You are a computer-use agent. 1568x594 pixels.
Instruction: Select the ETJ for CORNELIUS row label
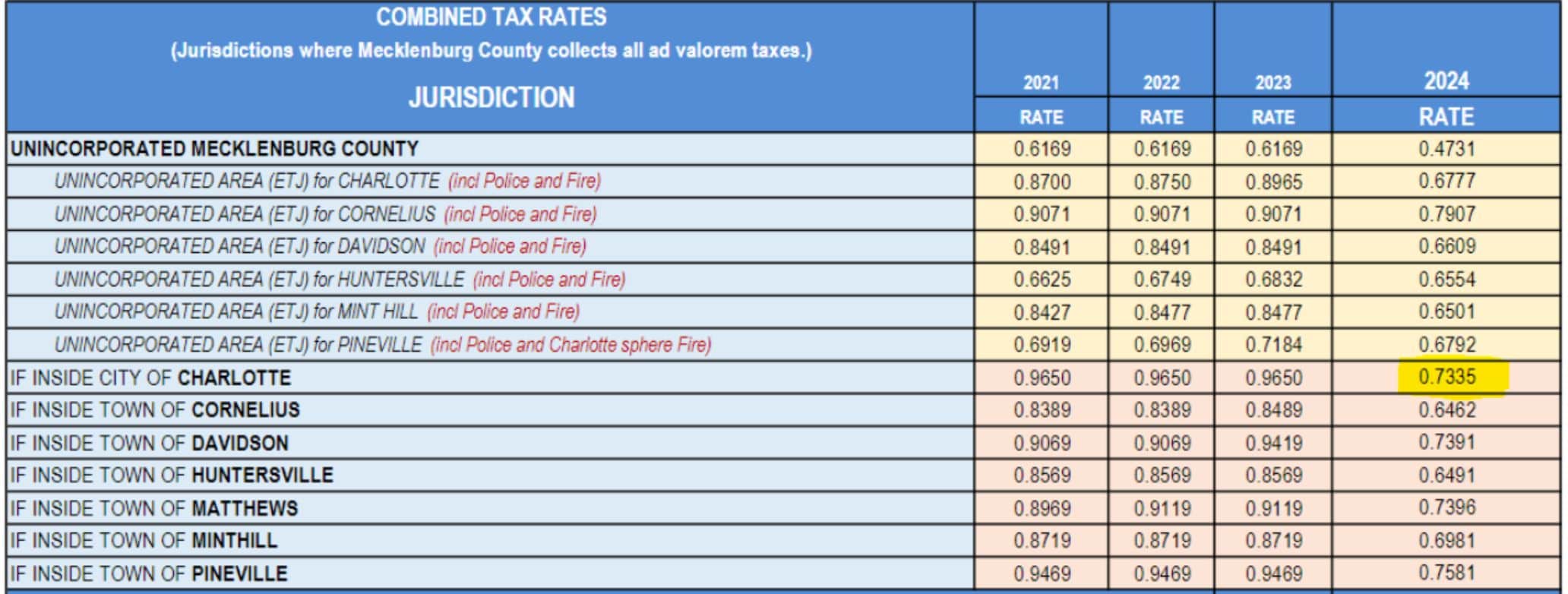pyautogui.click(x=245, y=214)
